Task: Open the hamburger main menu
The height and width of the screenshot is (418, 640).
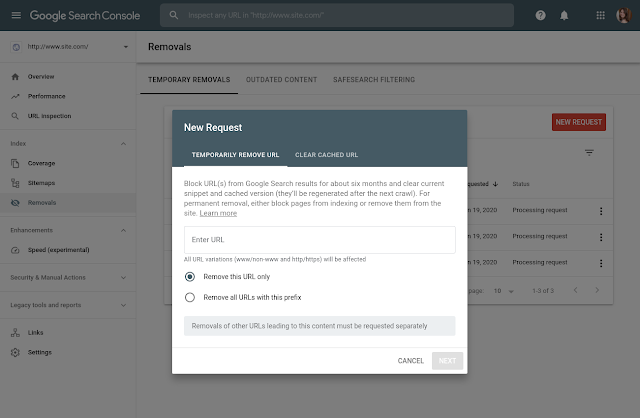Action: click(x=14, y=16)
